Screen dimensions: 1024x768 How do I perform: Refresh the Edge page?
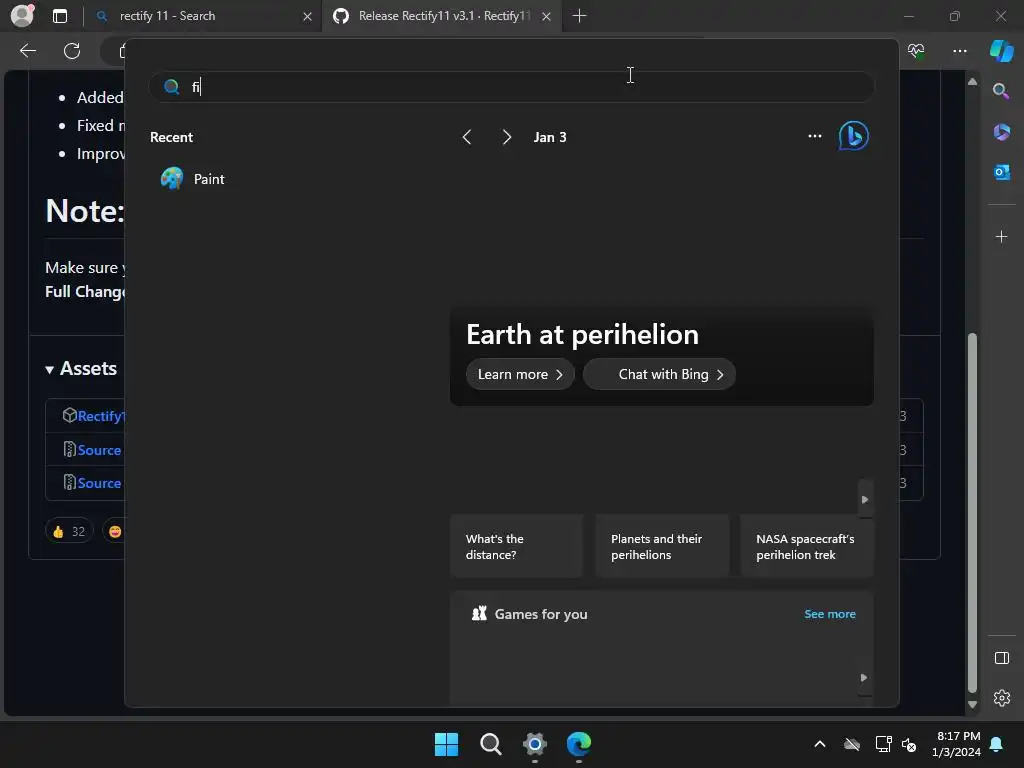(72, 51)
